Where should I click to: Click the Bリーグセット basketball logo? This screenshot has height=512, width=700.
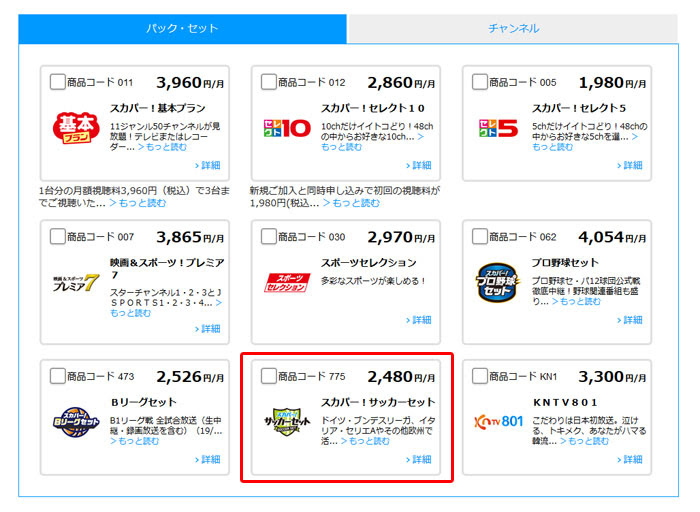point(76,422)
